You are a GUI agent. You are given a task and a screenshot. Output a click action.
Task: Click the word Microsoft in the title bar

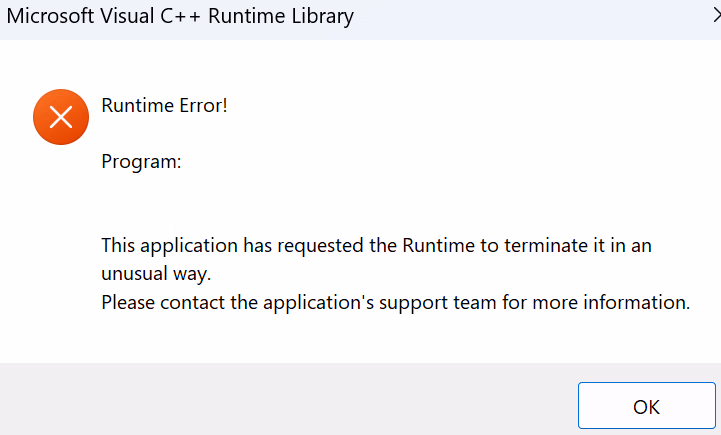pyautogui.click(x=50, y=16)
